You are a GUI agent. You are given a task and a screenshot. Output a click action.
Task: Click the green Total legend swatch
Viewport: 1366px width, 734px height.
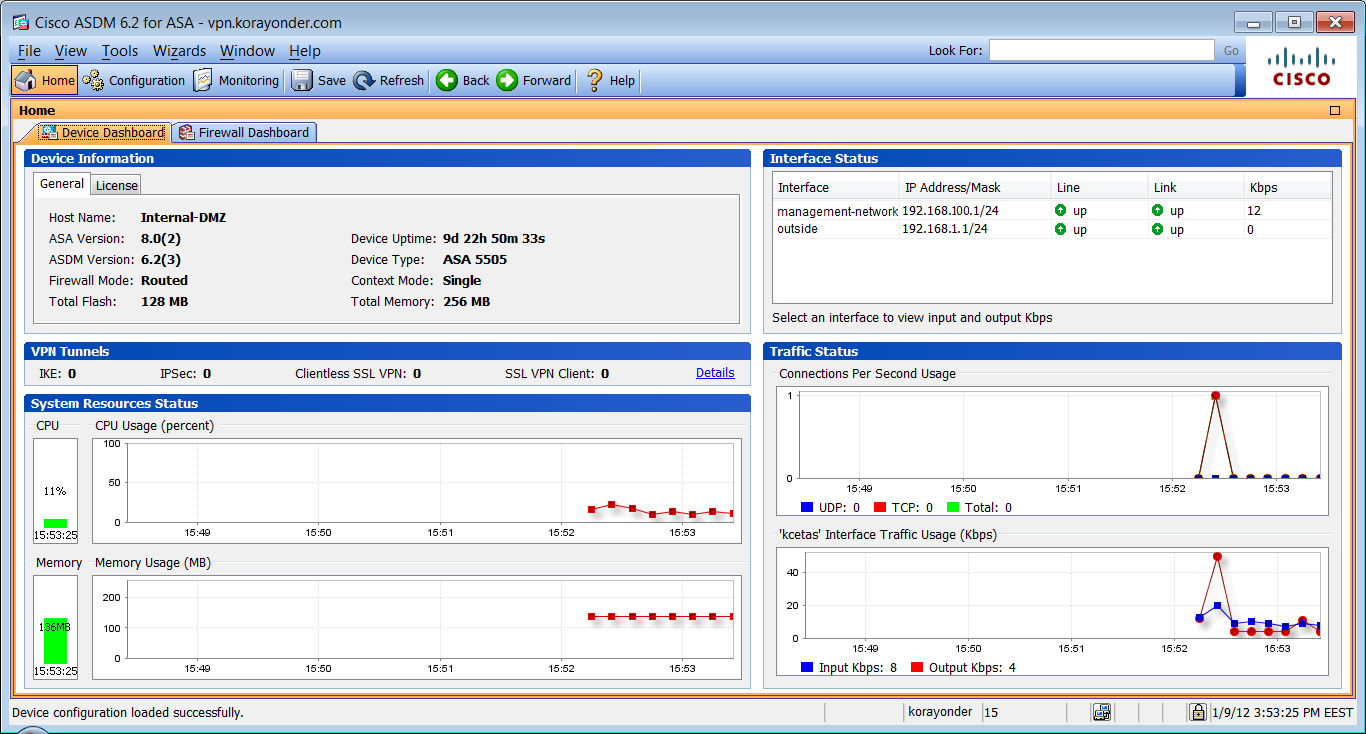(953, 508)
